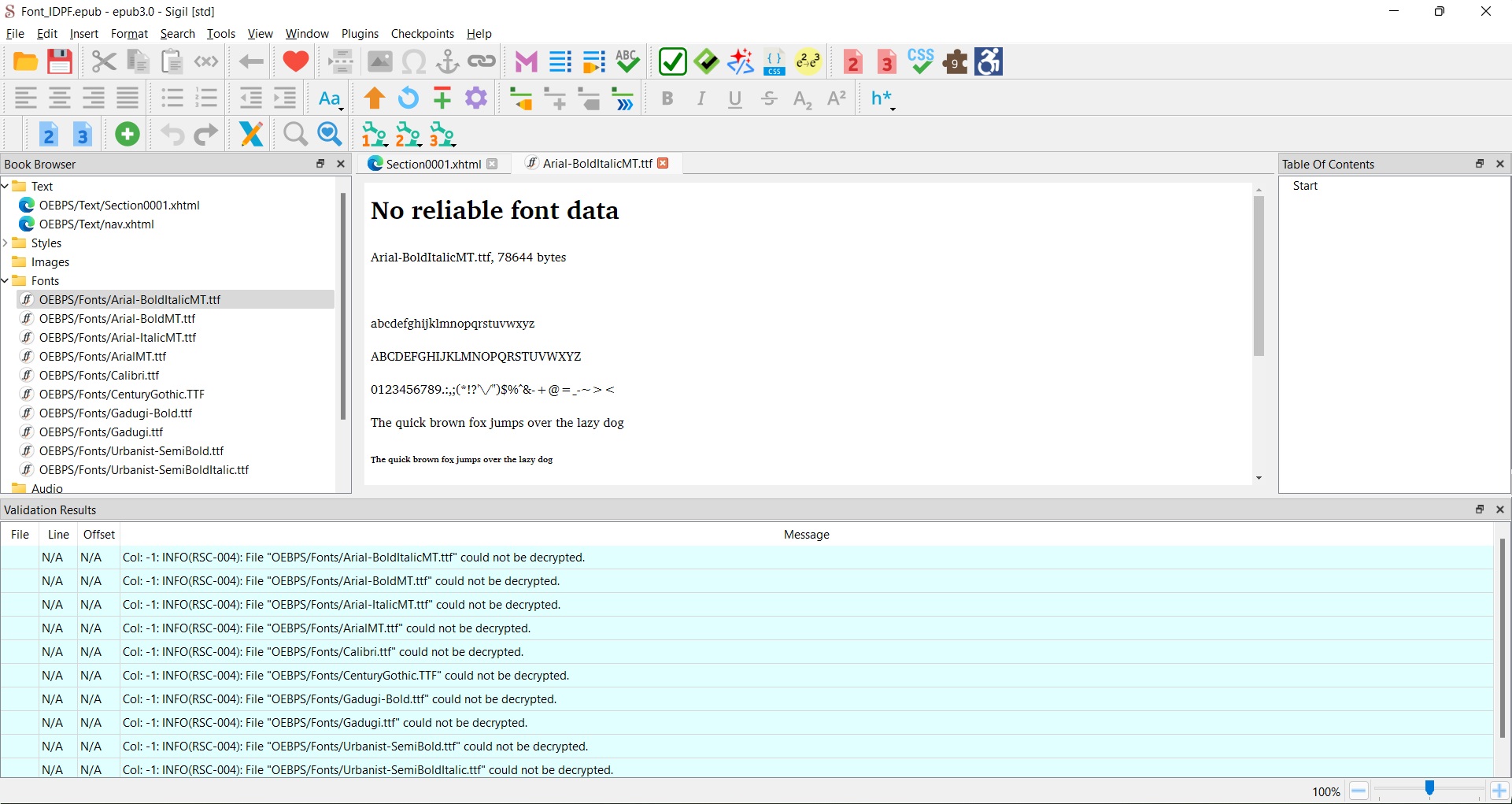The height and width of the screenshot is (804, 1512).
Task: Close the Arial-BoldItalicMT.ttf tab
Action: (663, 163)
